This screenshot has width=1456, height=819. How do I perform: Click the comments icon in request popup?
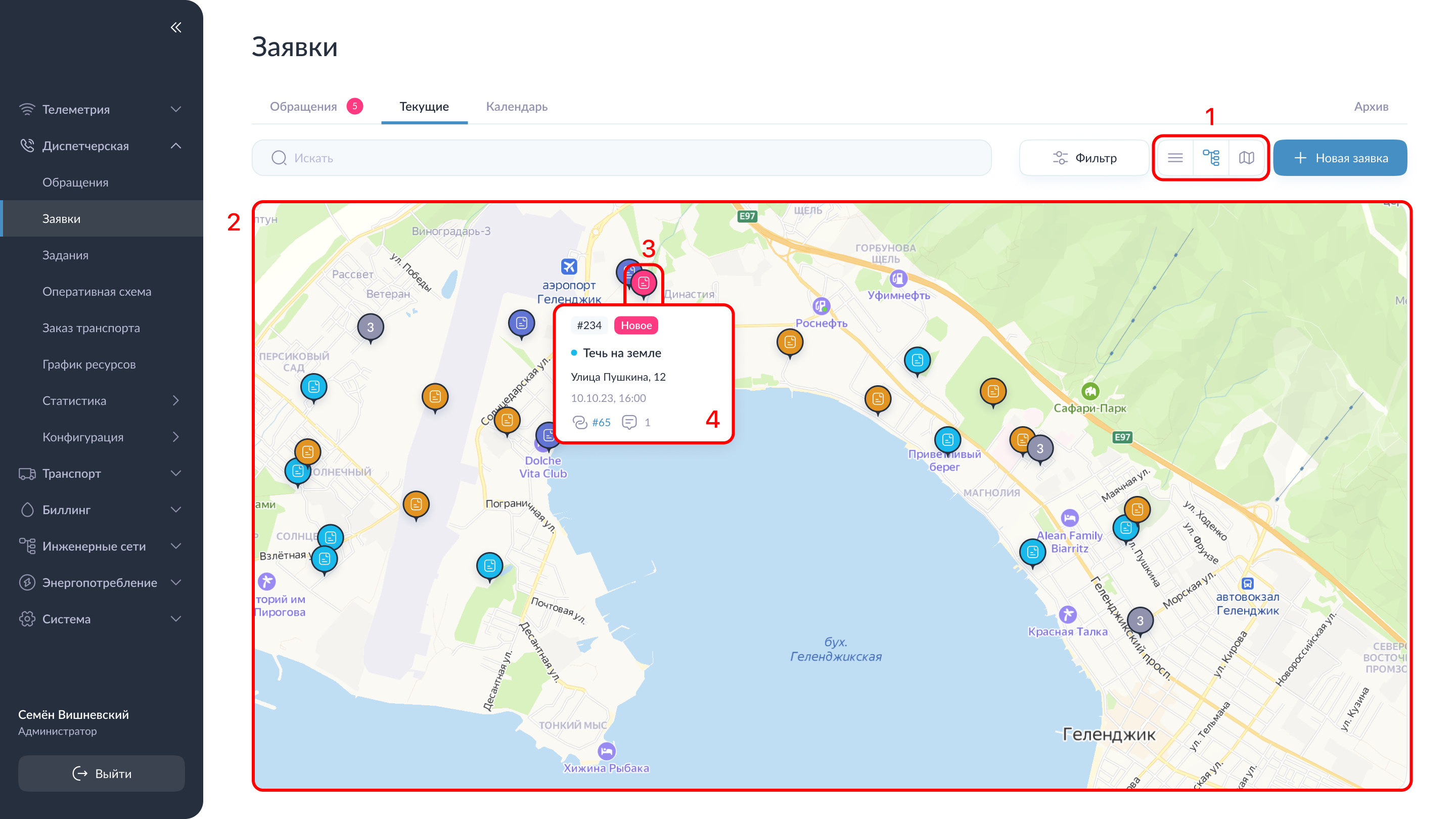click(629, 422)
